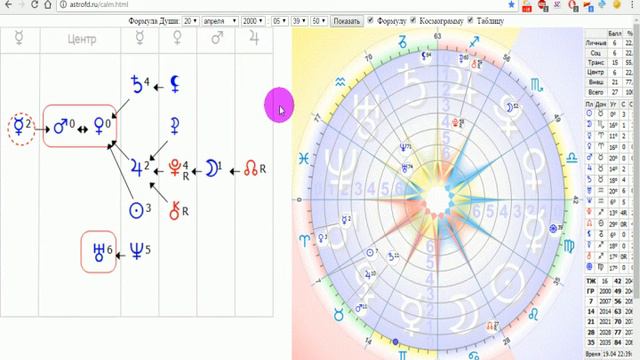The image size is (640, 360).
Task: Click the Proserpina symbol in the formula
Action: point(175,127)
